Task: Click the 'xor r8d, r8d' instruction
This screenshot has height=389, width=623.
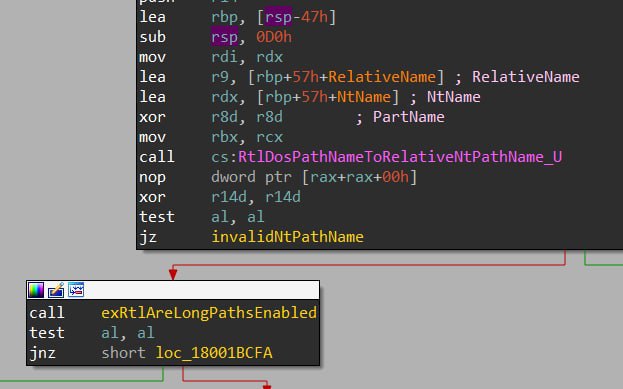Action: tap(211, 117)
